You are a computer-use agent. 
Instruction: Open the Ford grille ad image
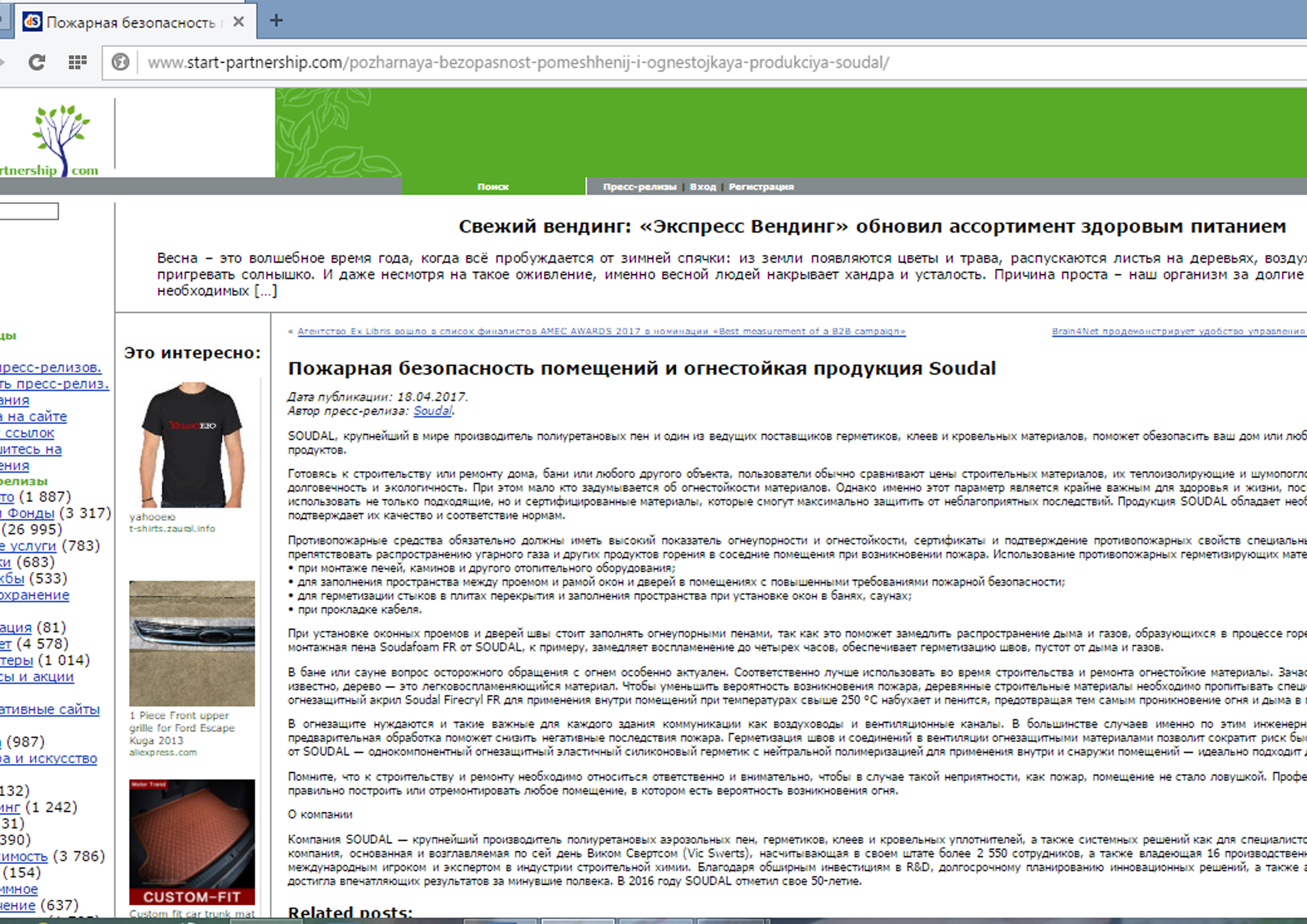tap(192, 643)
